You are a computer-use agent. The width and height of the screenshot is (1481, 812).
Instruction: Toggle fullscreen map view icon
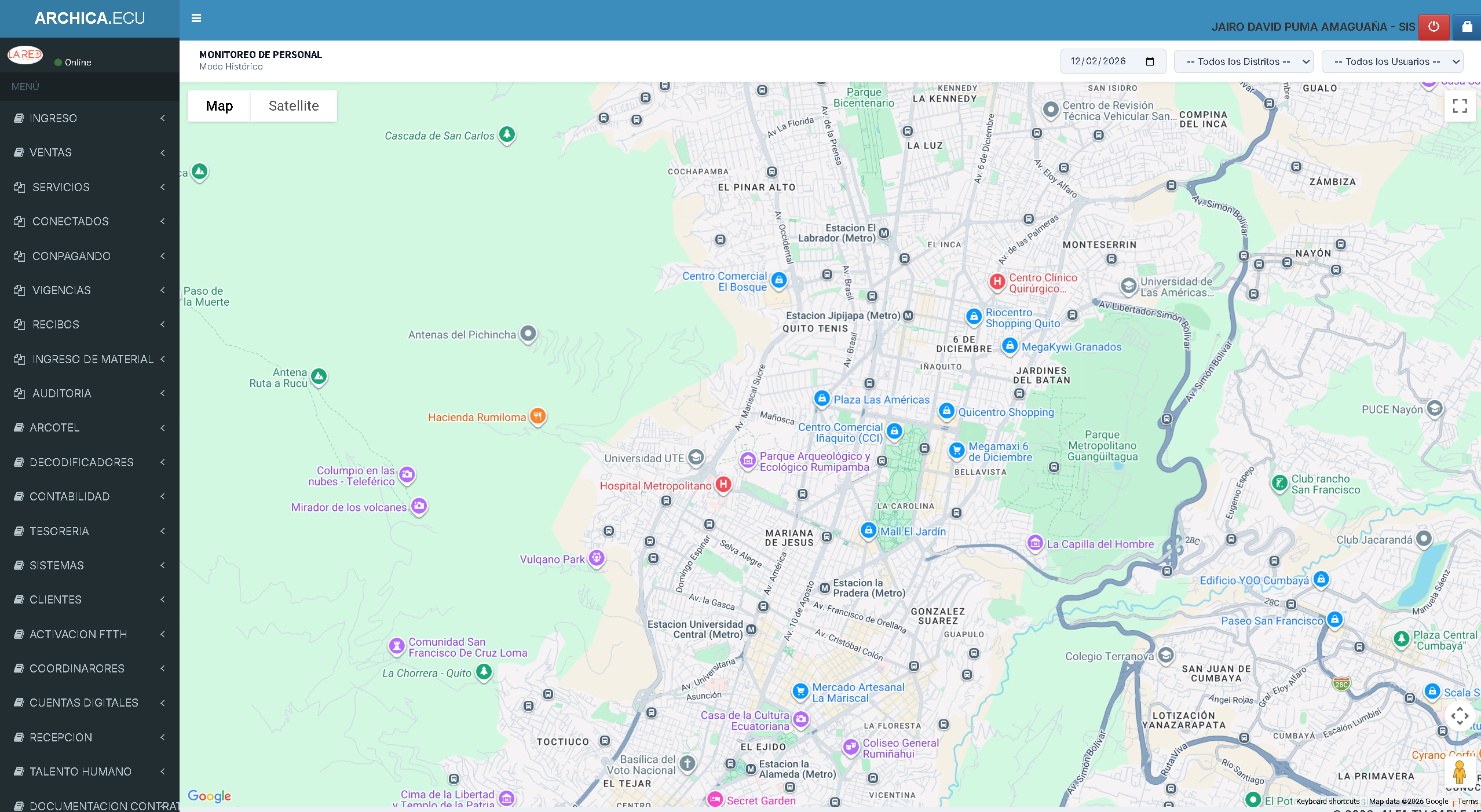(x=1460, y=106)
